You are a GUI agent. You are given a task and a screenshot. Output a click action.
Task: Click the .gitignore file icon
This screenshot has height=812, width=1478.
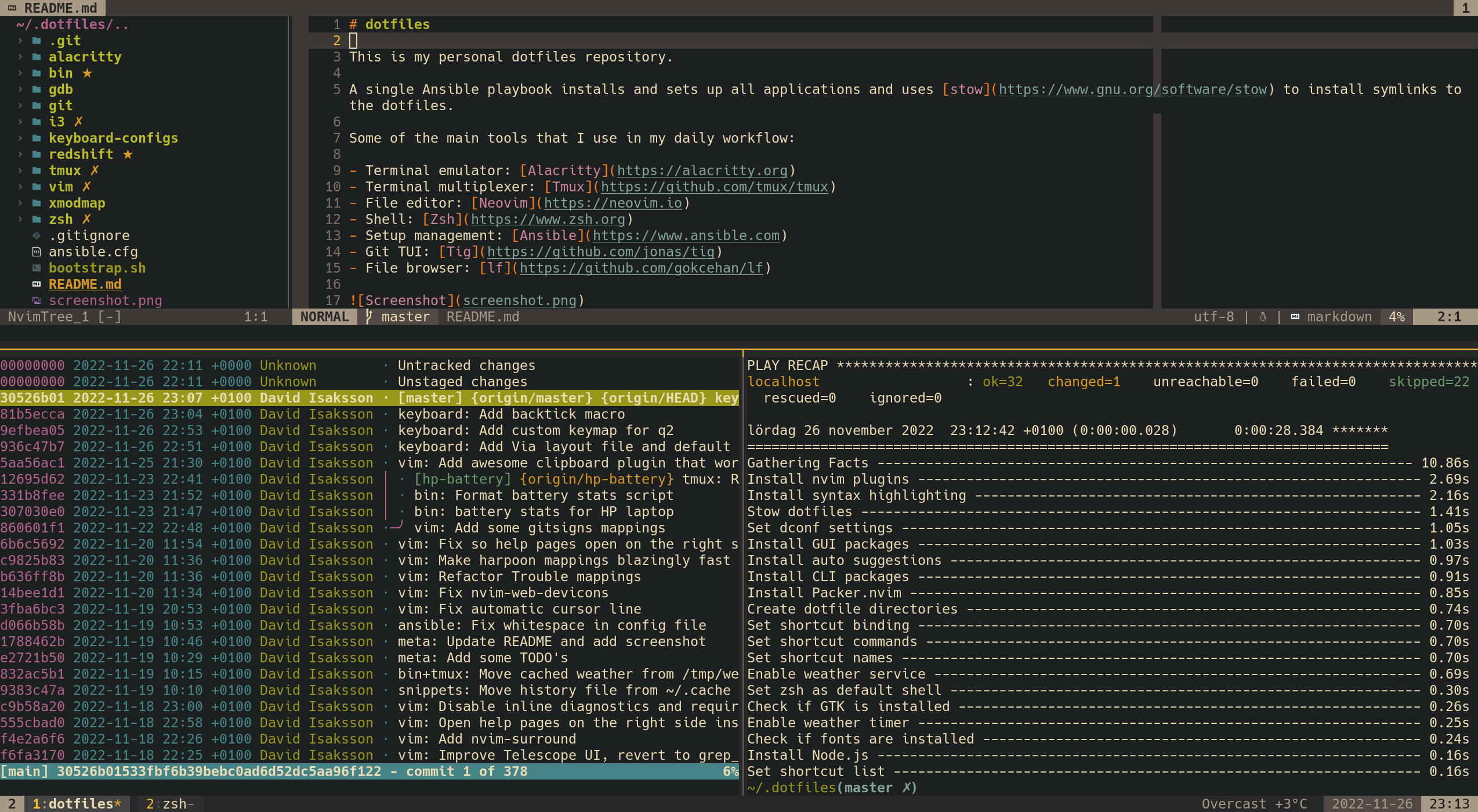[x=37, y=235]
